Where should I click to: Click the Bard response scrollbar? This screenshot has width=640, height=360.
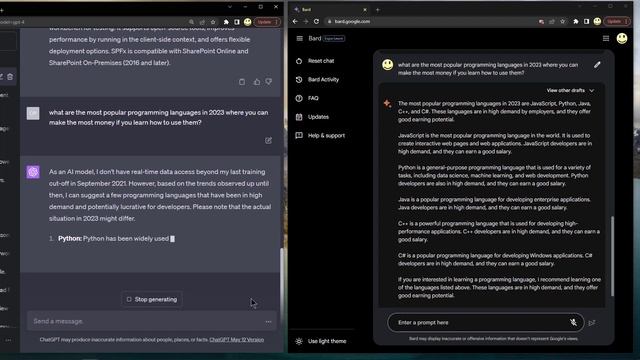tap(612, 256)
